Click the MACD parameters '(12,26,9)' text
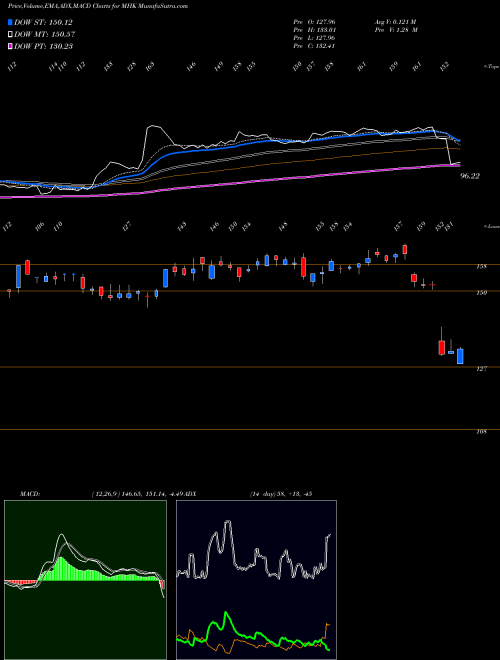Image resolution: width=500 pixels, height=660 pixels. (x=105, y=494)
